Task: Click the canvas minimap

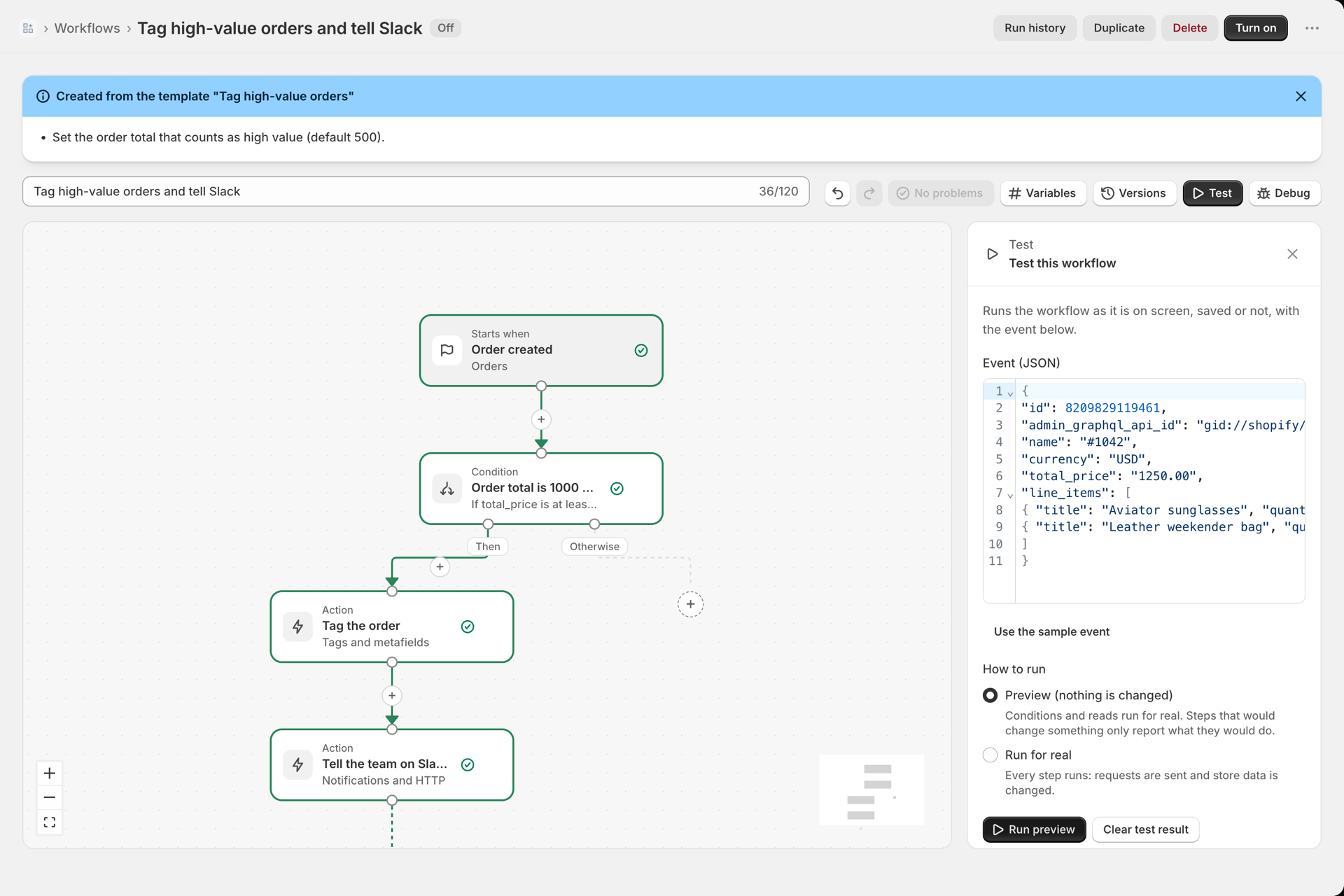Action: (x=871, y=789)
